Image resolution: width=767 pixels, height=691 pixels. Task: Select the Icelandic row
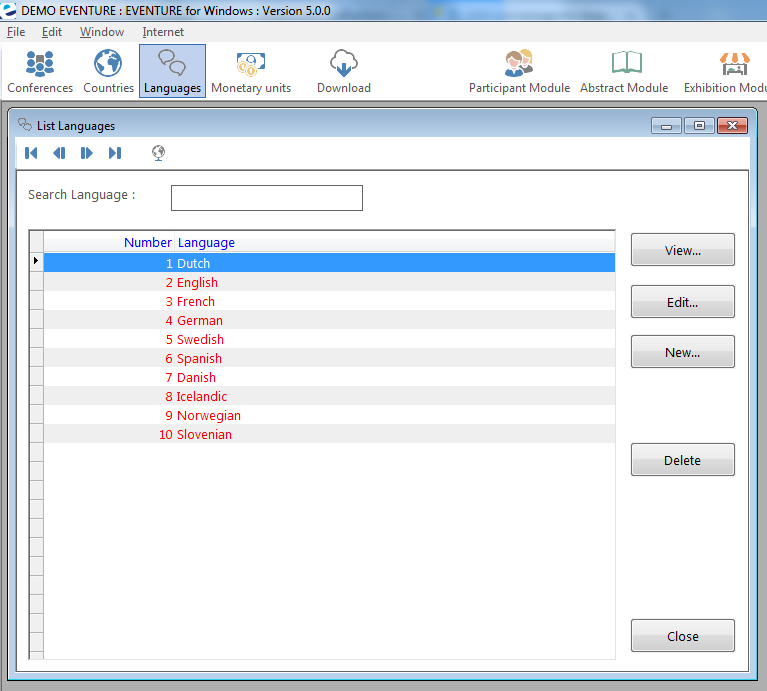329,397
